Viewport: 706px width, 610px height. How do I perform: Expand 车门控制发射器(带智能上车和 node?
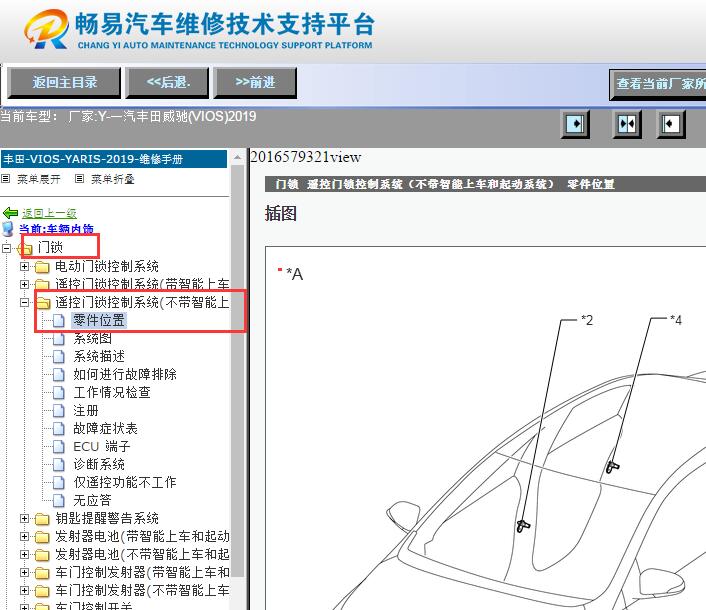24,573
